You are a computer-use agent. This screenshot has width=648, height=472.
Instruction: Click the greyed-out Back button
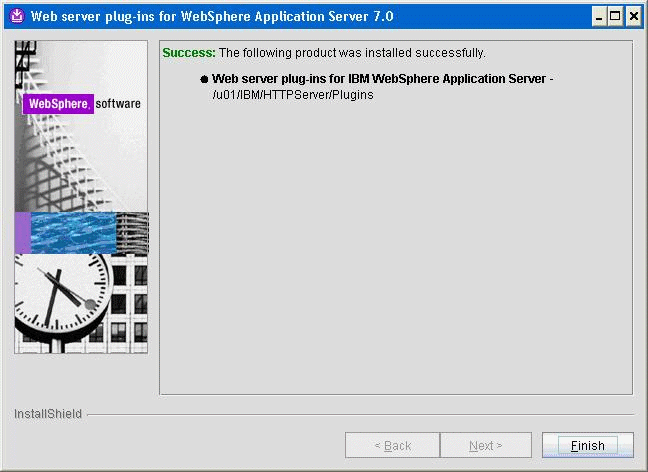392,445
